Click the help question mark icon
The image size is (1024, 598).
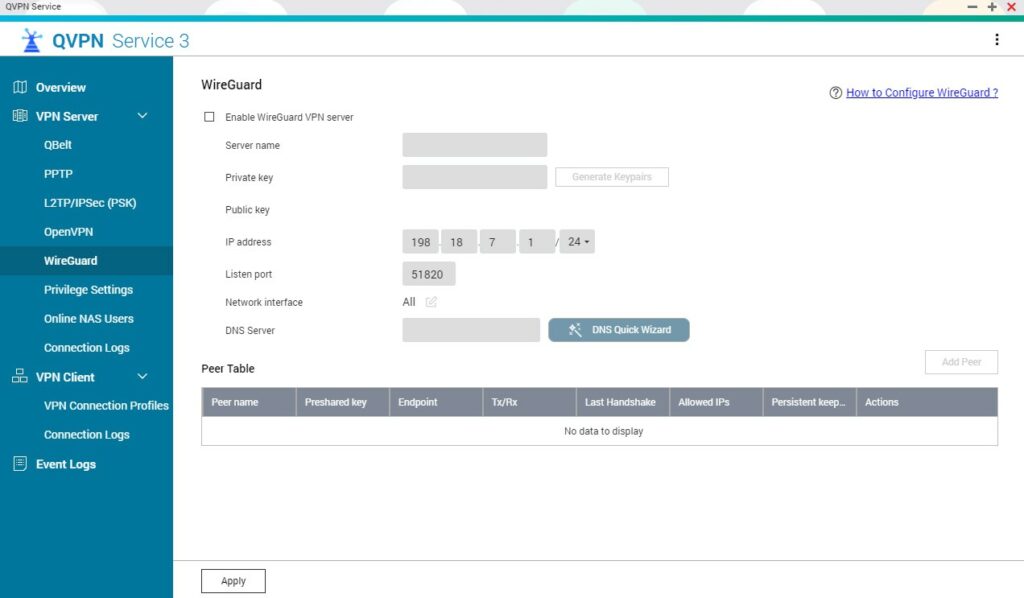coord(835,93)
